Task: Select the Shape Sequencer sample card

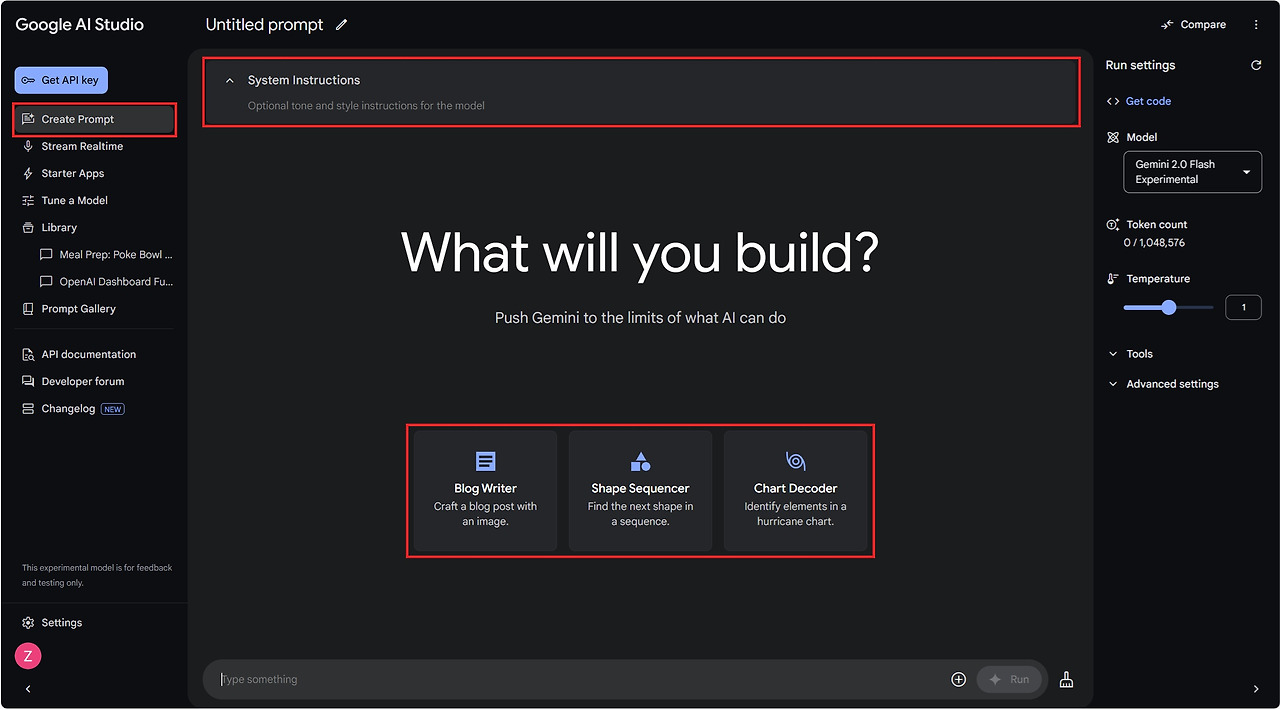Action: [641, 491]
